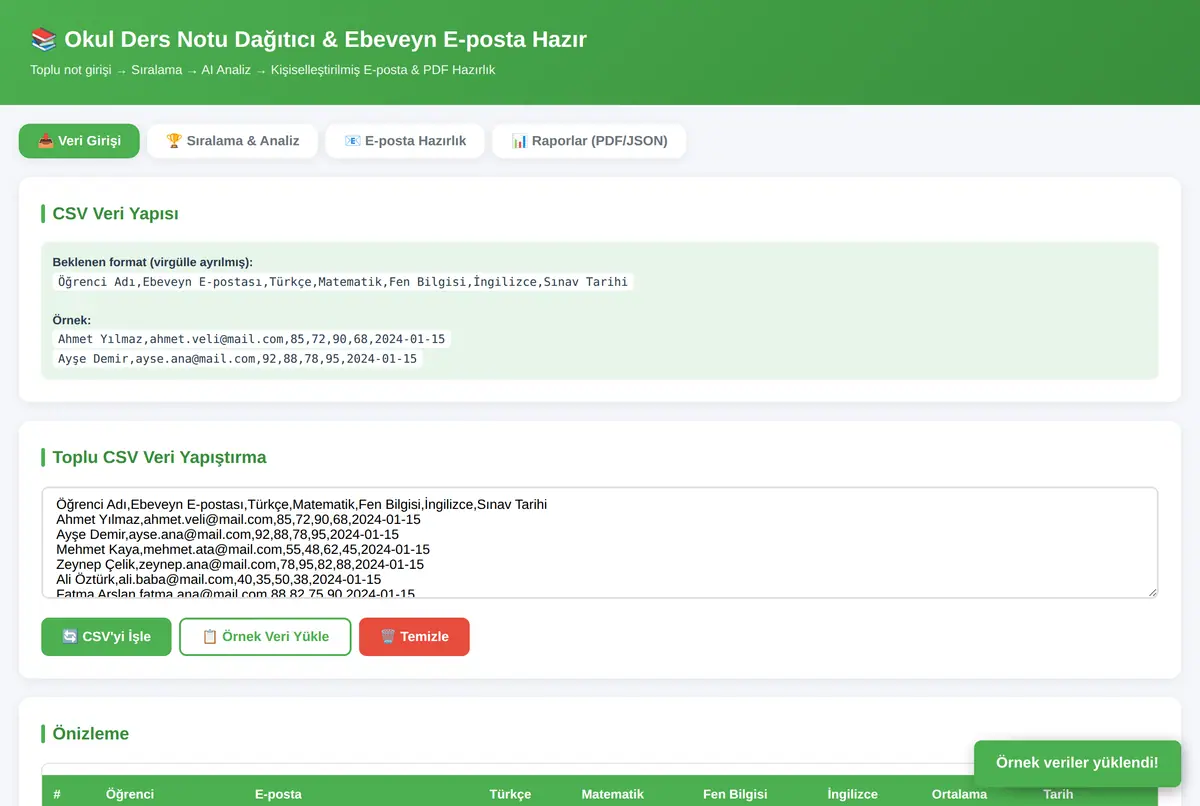Click the 'Toplu CSV Veri Yapıştırma' heading
This screenshot has width=1200, height=806.
click(159, 457)
